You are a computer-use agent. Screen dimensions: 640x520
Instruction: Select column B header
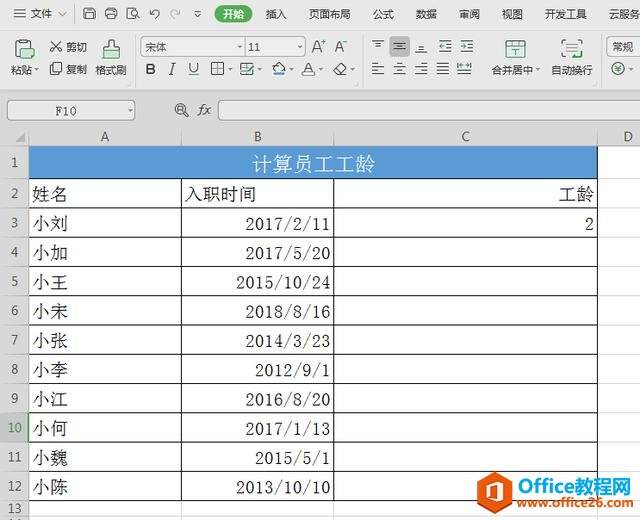click(258, 137)
